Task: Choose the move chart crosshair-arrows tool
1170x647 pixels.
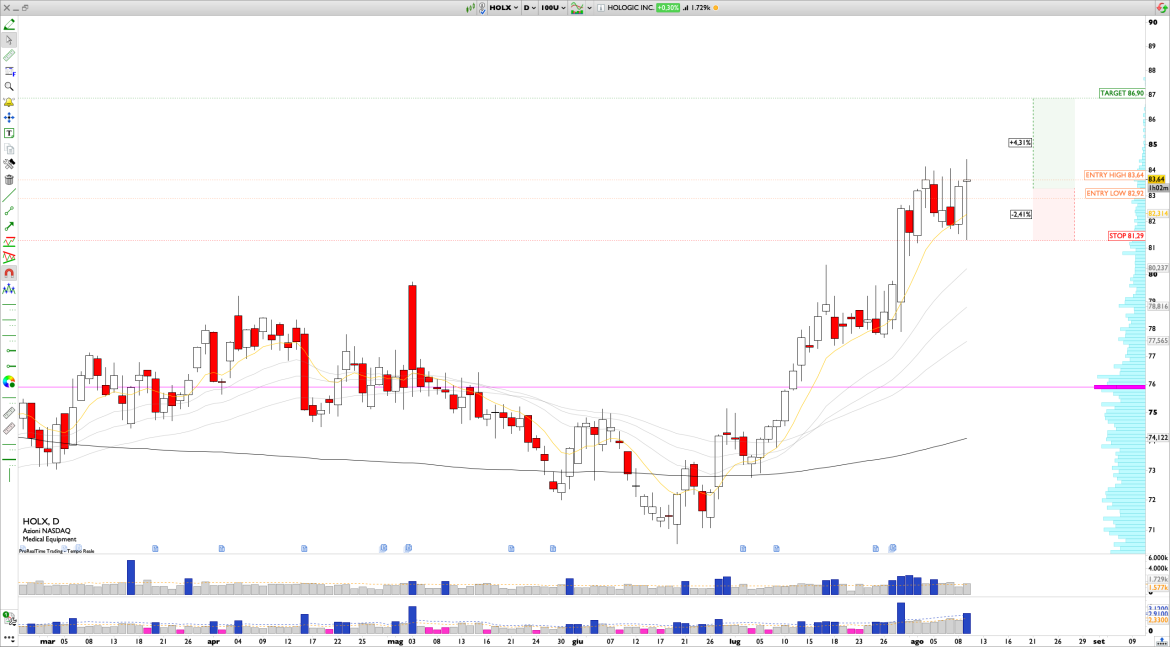Action: click(x=9, y=117)
